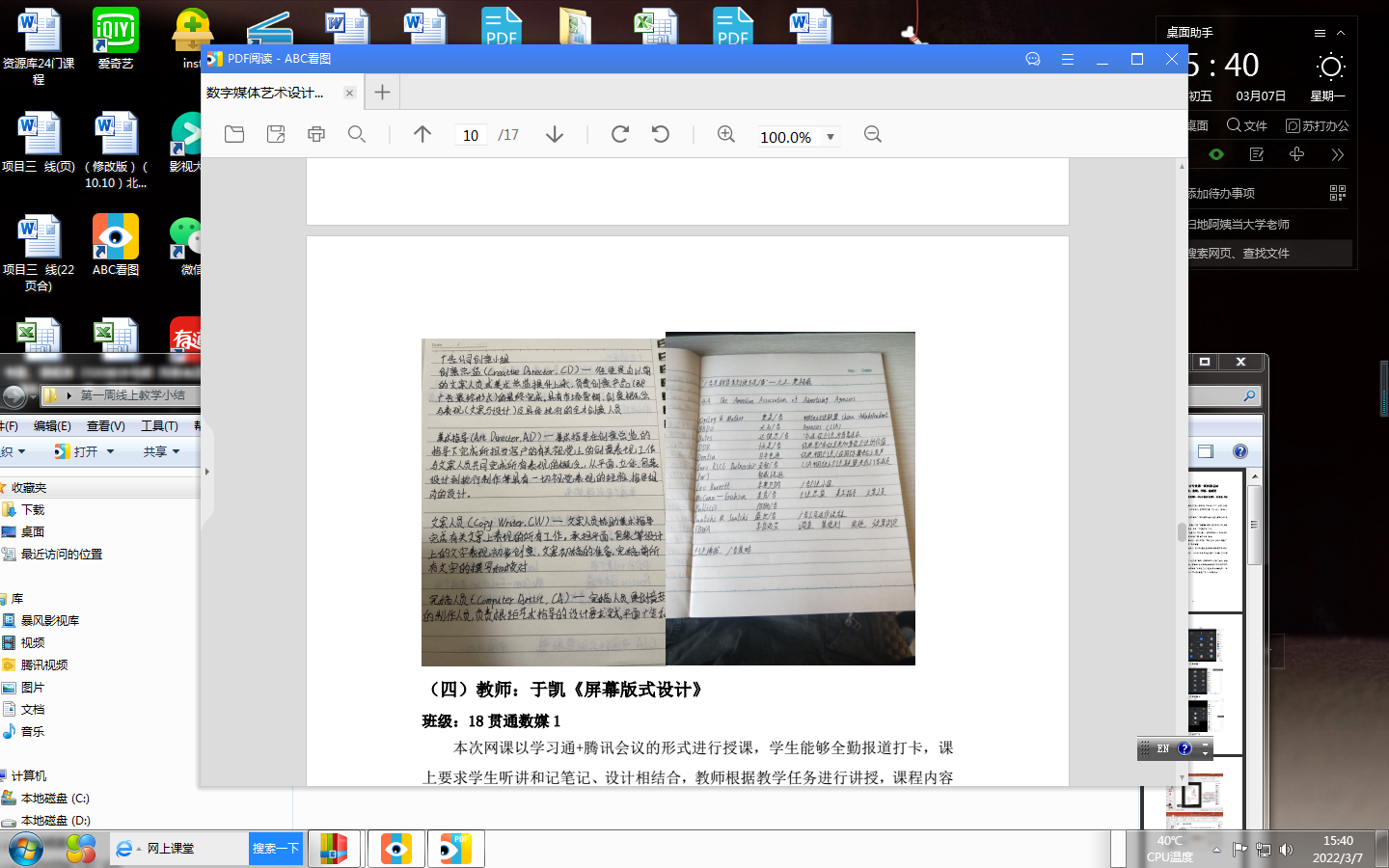Go to next page with down arrow
Image resolution: width=1389 pixels, height=868 pixels.
(555, 134)
